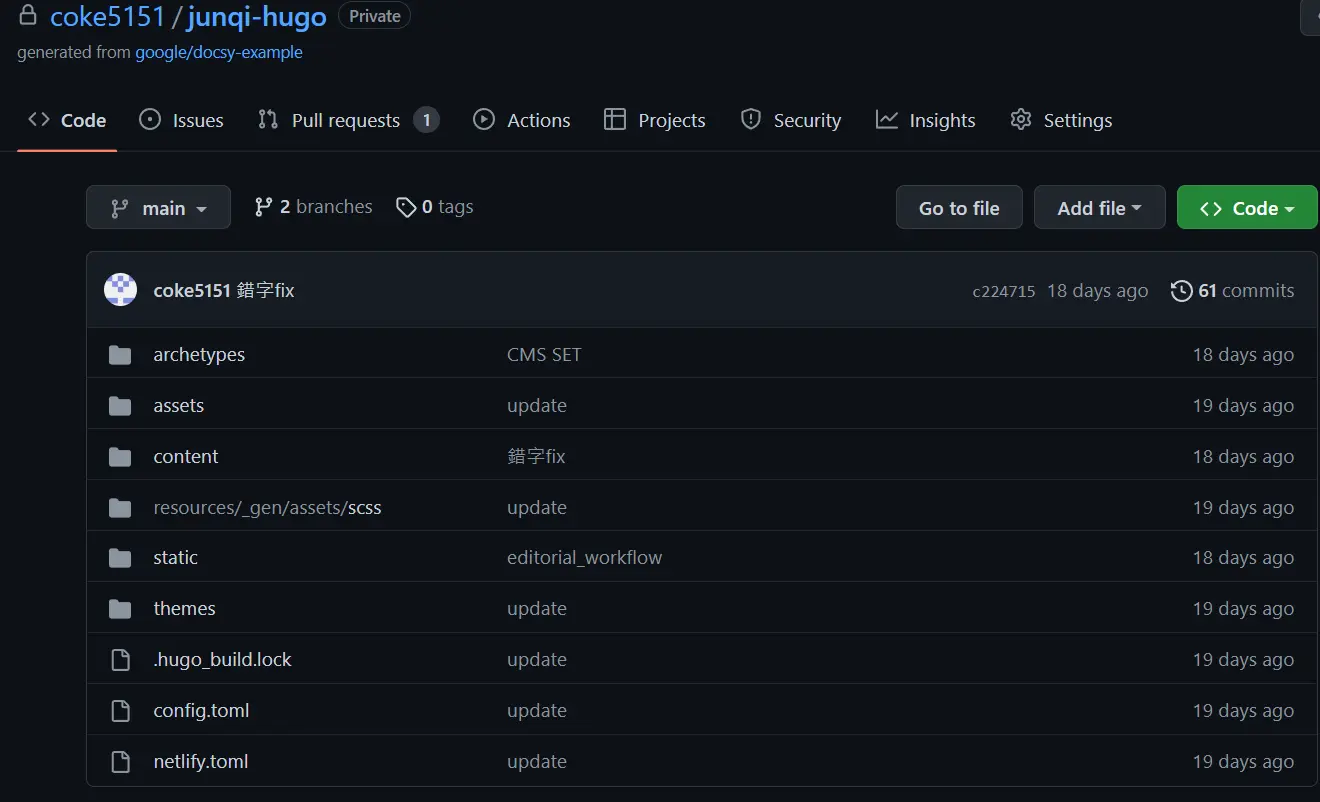1320x802 pixels.
Task: Switch to the Code tab
Action: click(x=67, y=120)
